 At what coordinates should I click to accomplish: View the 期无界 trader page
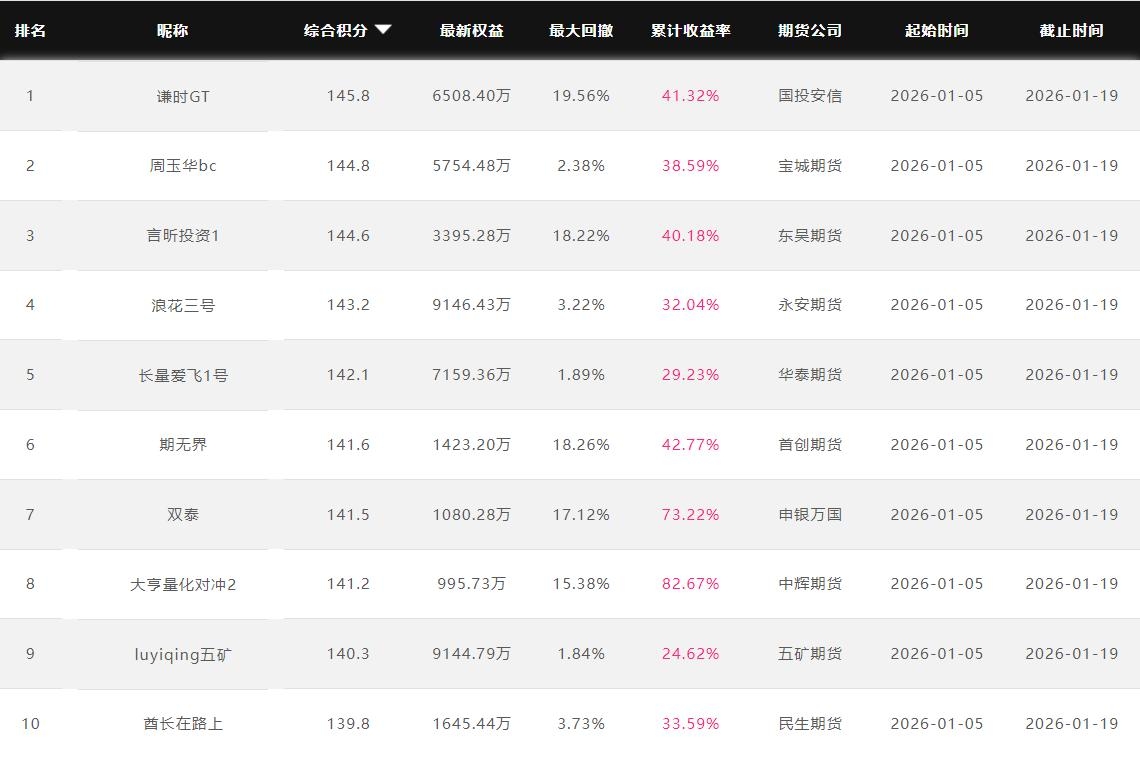click(x=183, y=445)
